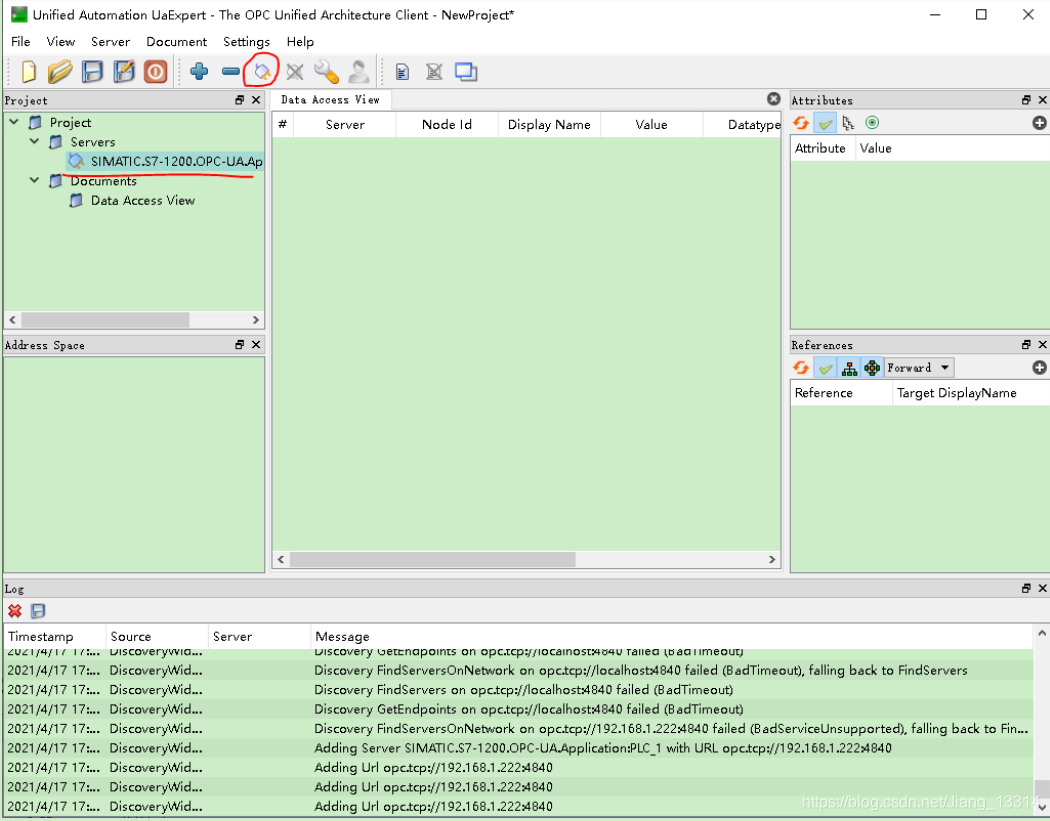Click the disconnect server toolbar icon
The width and height of the screenshot is (1050, 821).
click(295, 72)
